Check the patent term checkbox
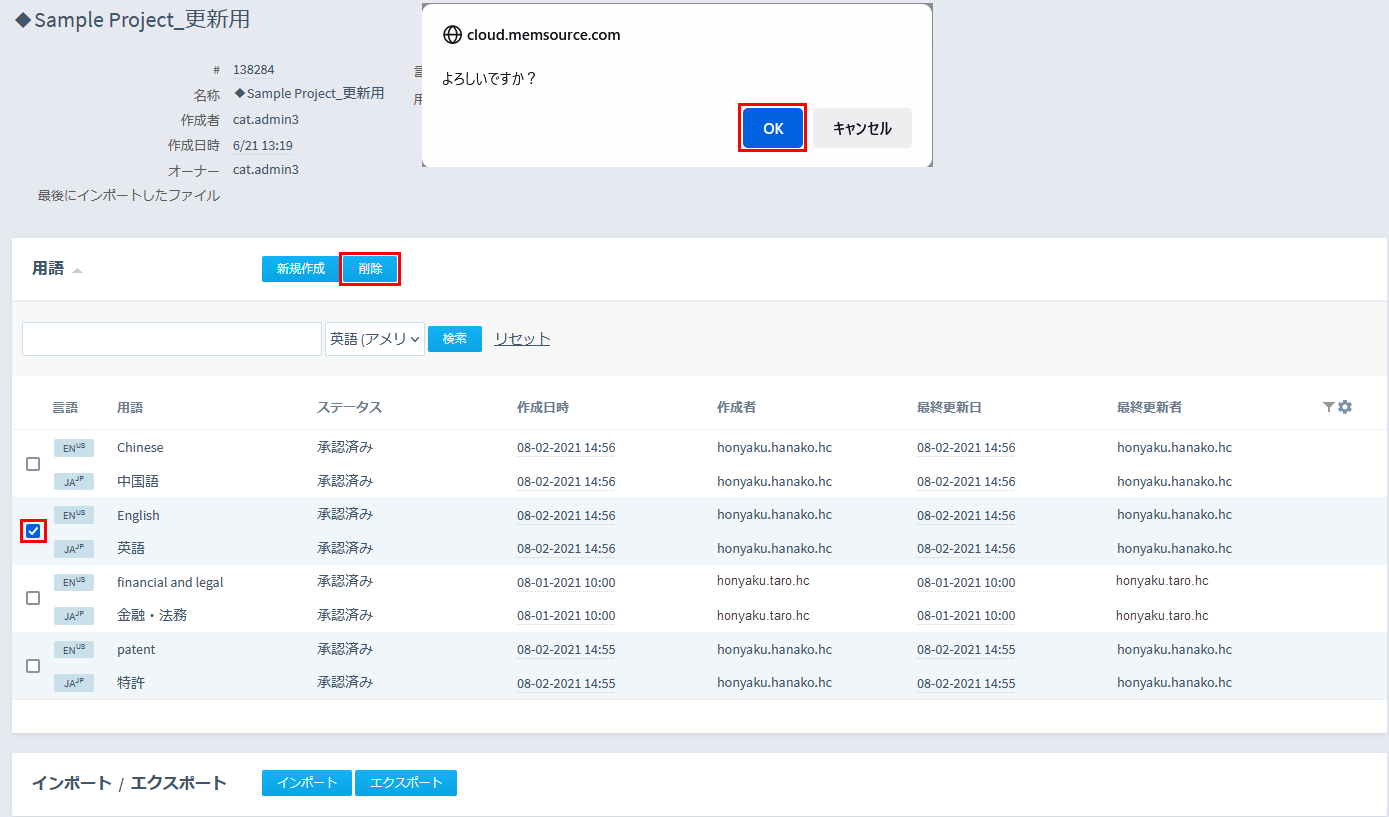The image size is (1389, 817). (33, 666)
